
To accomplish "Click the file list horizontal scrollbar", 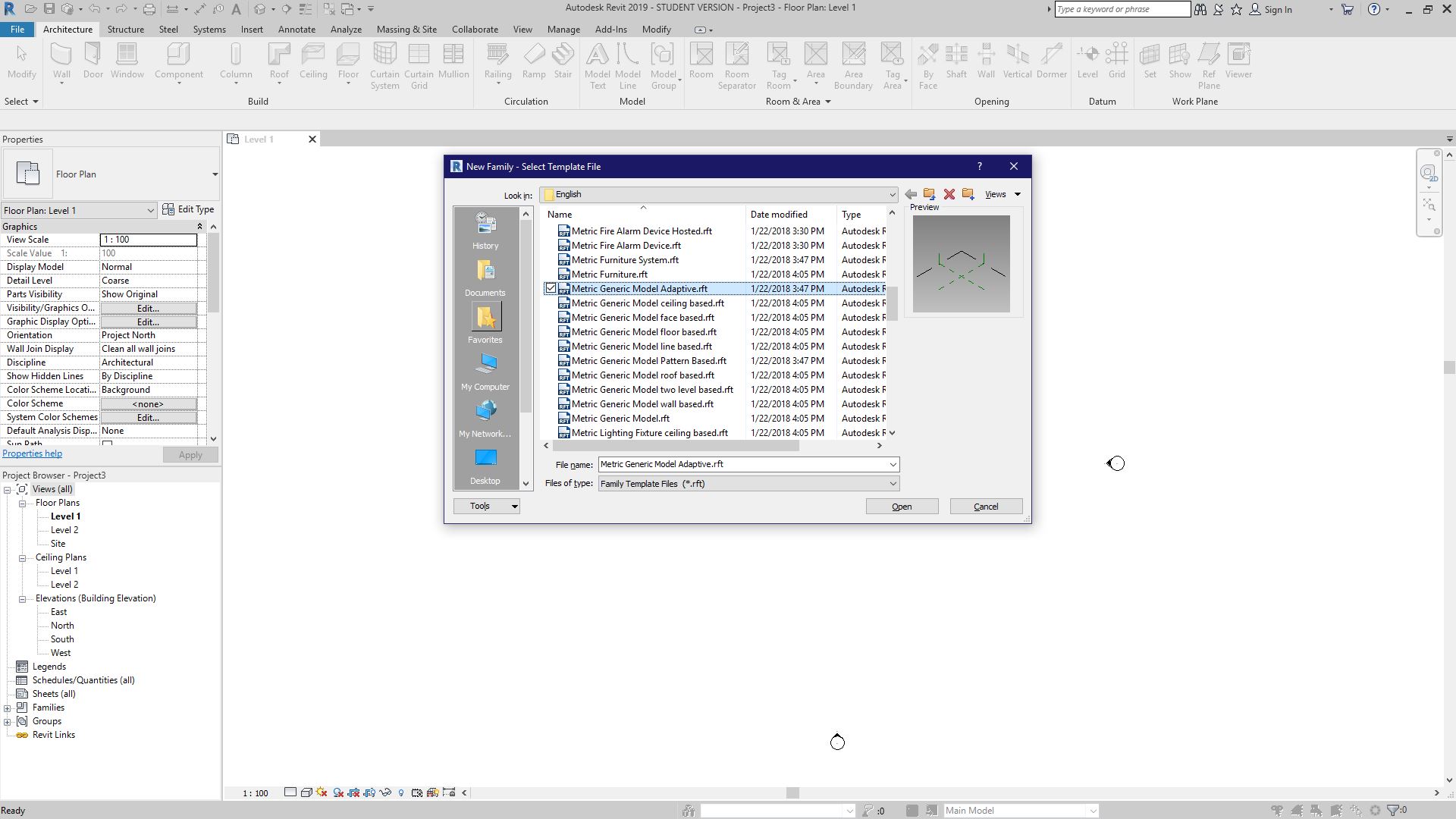I will tap(675, 446).
